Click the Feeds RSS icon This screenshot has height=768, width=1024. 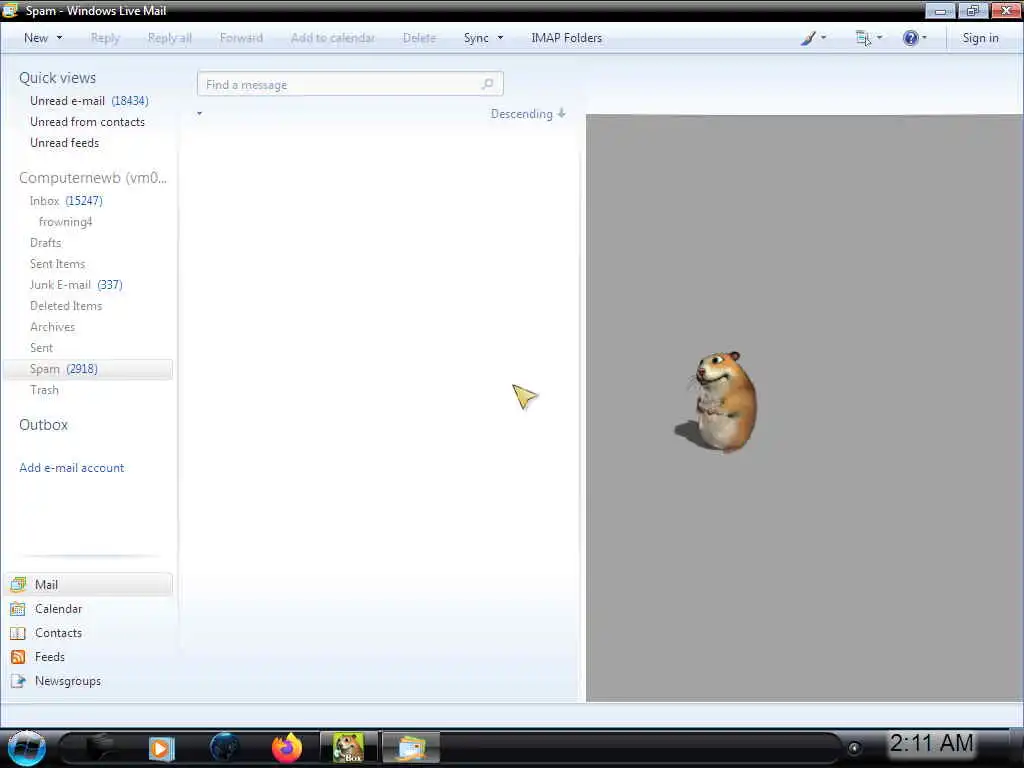18,657
